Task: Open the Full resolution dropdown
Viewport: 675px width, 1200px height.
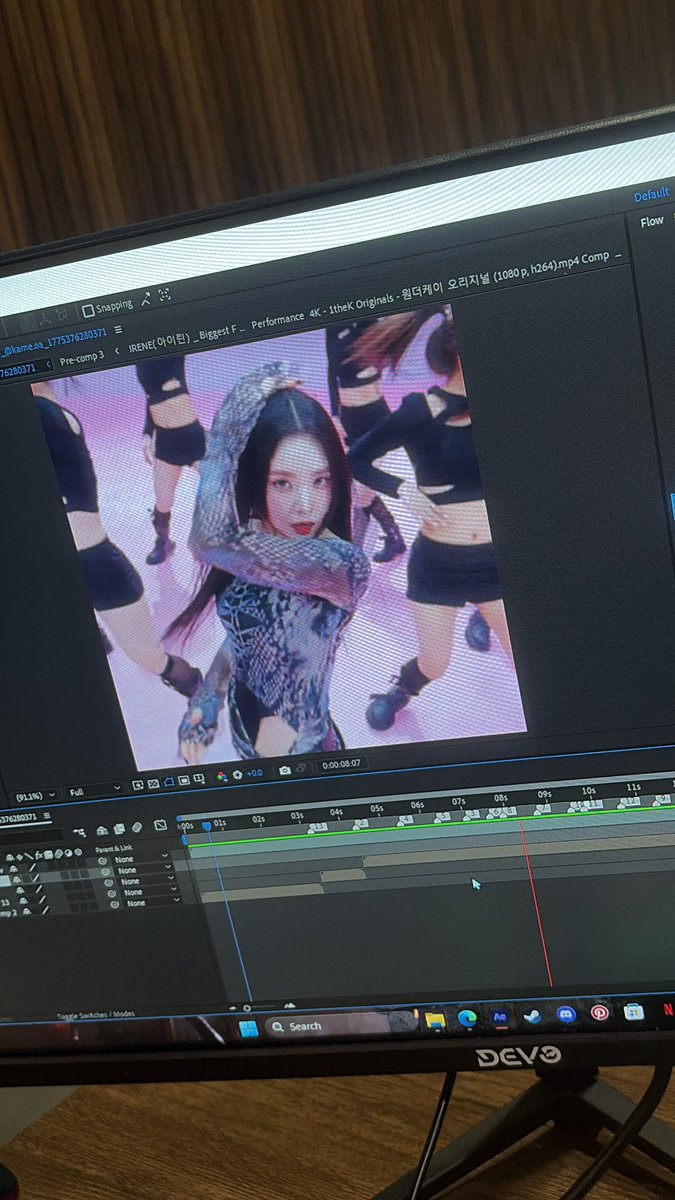Action: coord(95,790)
